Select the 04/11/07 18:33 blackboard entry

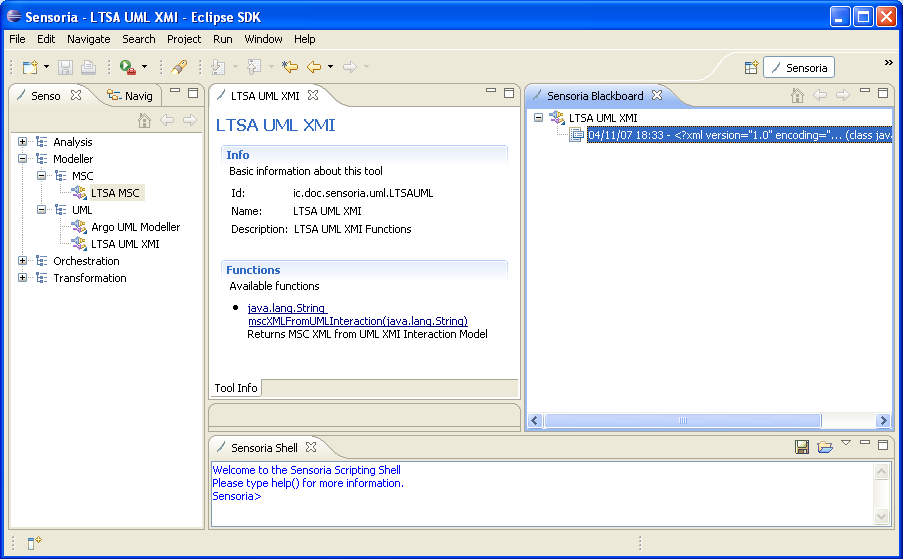point(739,135)
